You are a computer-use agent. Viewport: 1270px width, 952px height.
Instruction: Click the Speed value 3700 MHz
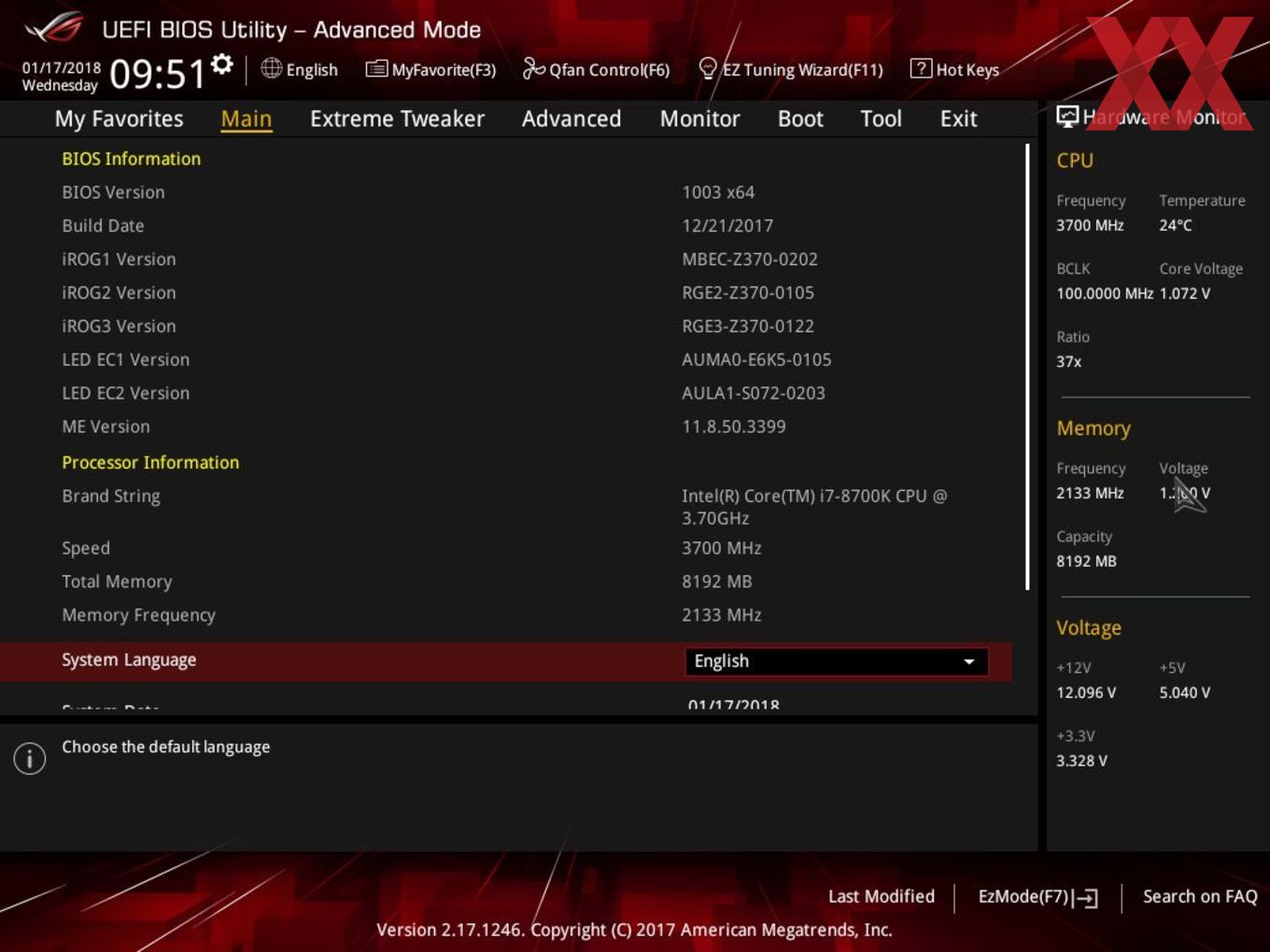[x=722, y=549]
